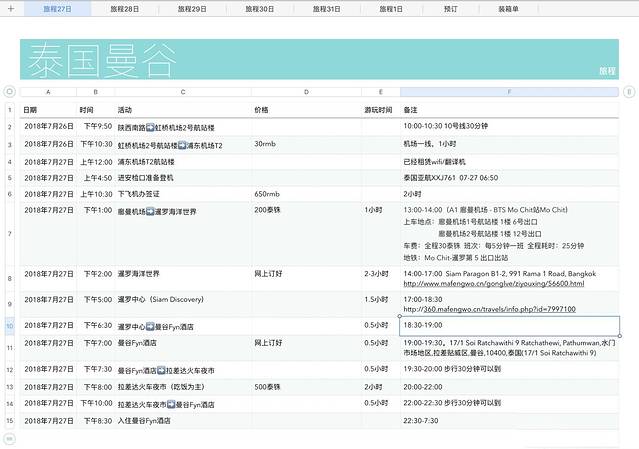Select row header 7
The width and height of the screenshot is (639, 449).
pyautogui.click(x=10, y=234)
